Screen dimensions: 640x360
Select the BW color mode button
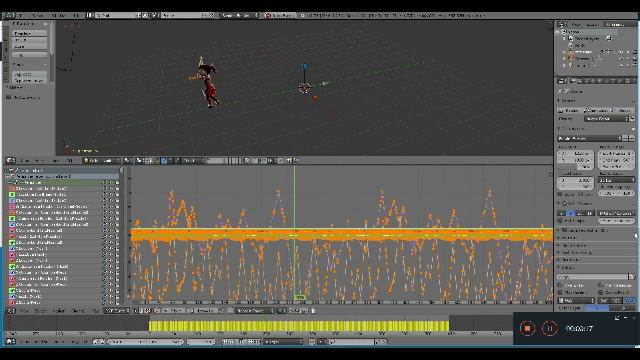click(604, 301)
